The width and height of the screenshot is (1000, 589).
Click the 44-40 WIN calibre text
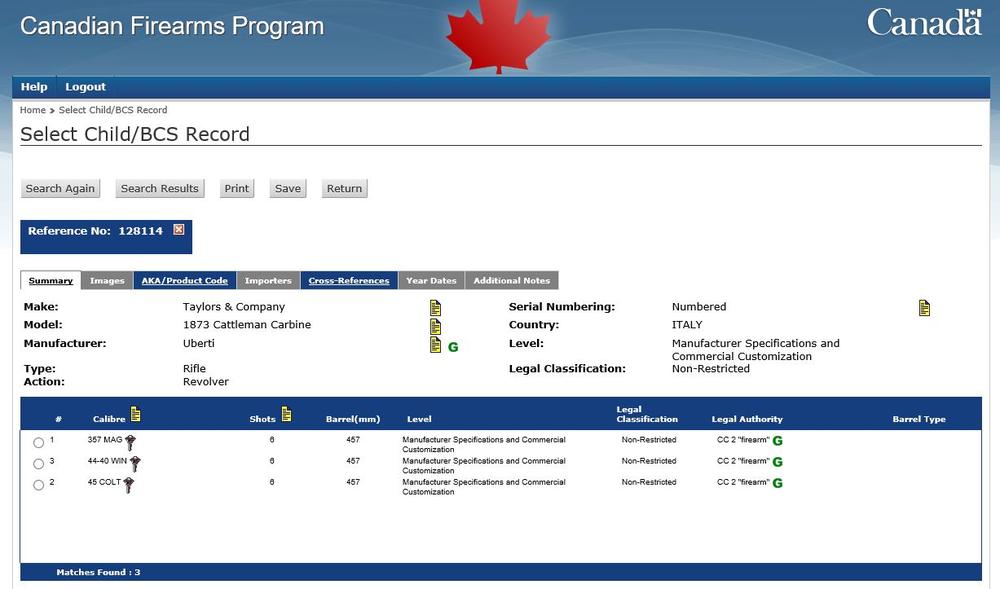(107, 461)
